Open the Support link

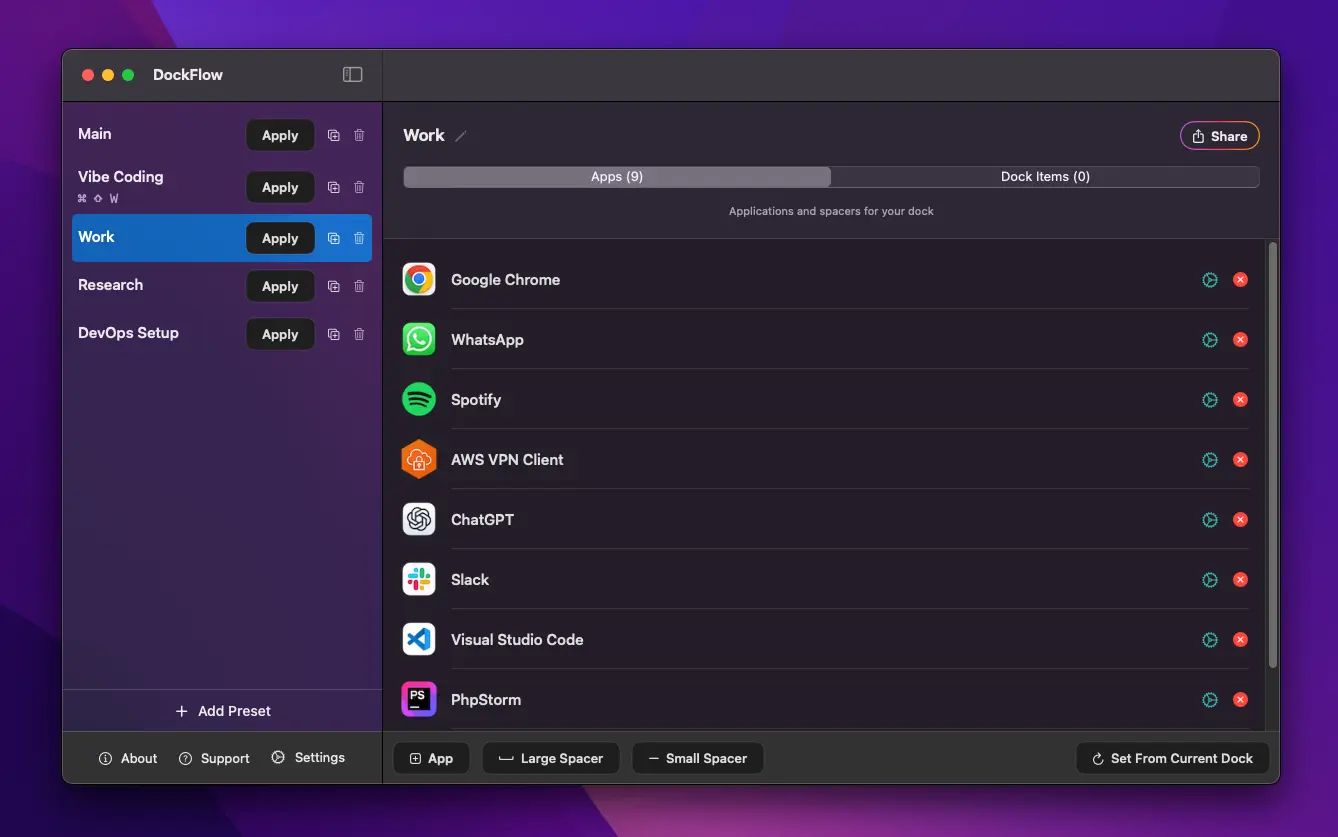(214, 758)
